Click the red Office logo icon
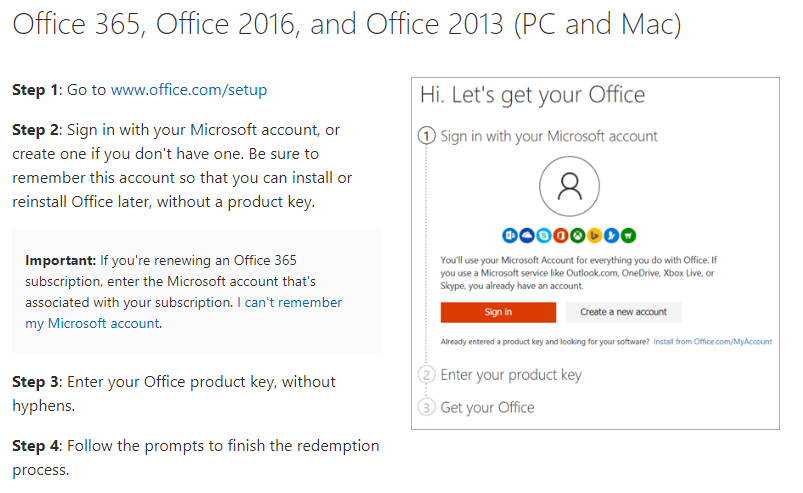 561,236
